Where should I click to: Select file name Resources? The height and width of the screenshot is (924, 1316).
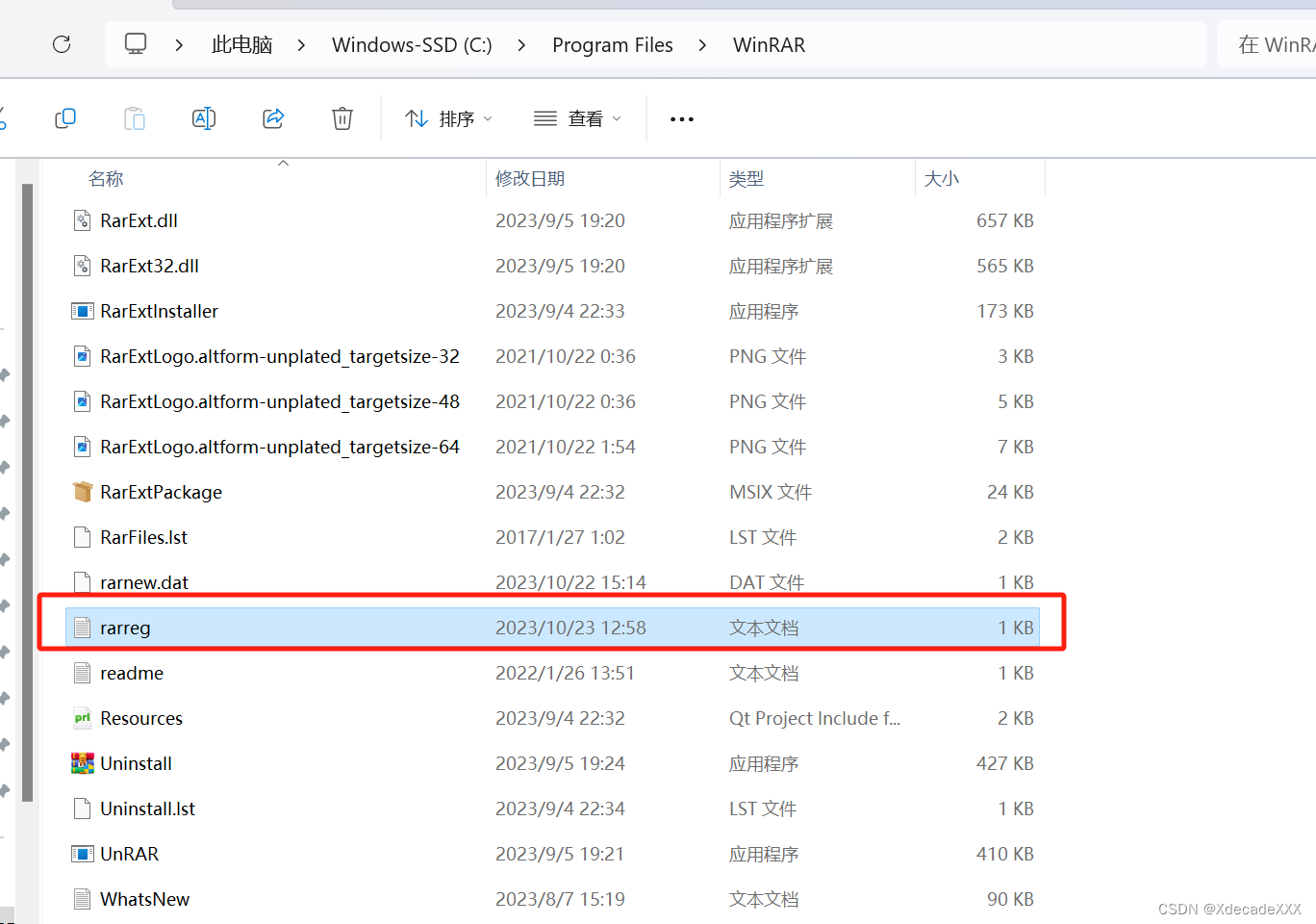pyautogui.click(x=141, y=718)
